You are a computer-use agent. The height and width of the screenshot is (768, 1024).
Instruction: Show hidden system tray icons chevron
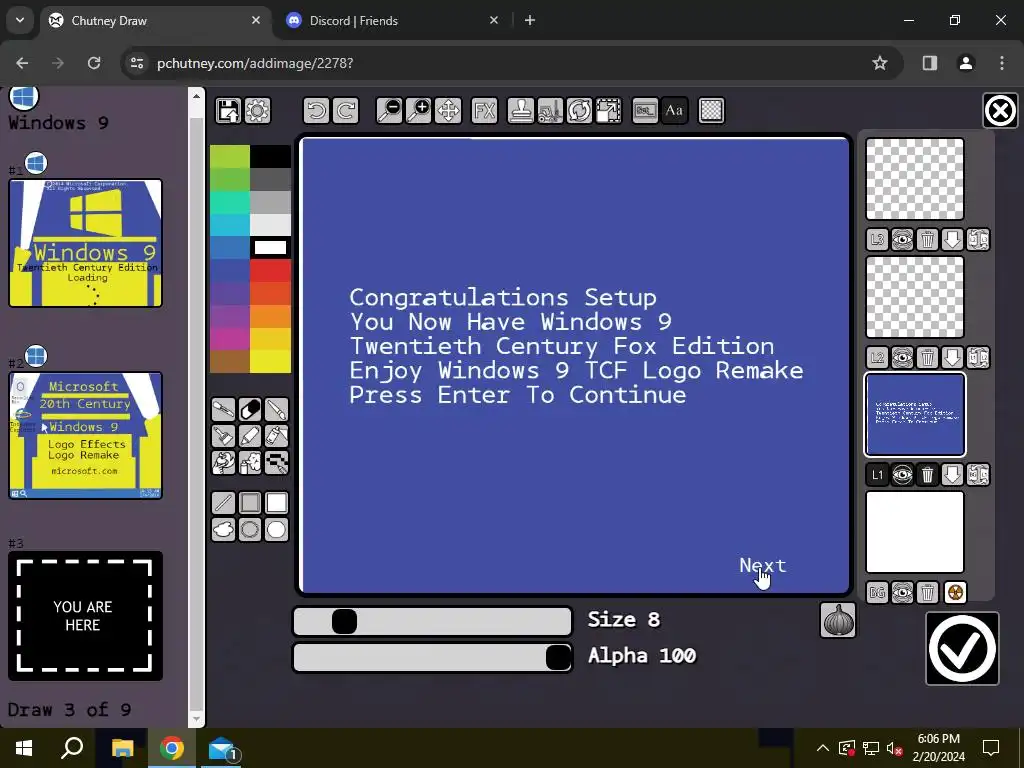[x=823, y=748]
